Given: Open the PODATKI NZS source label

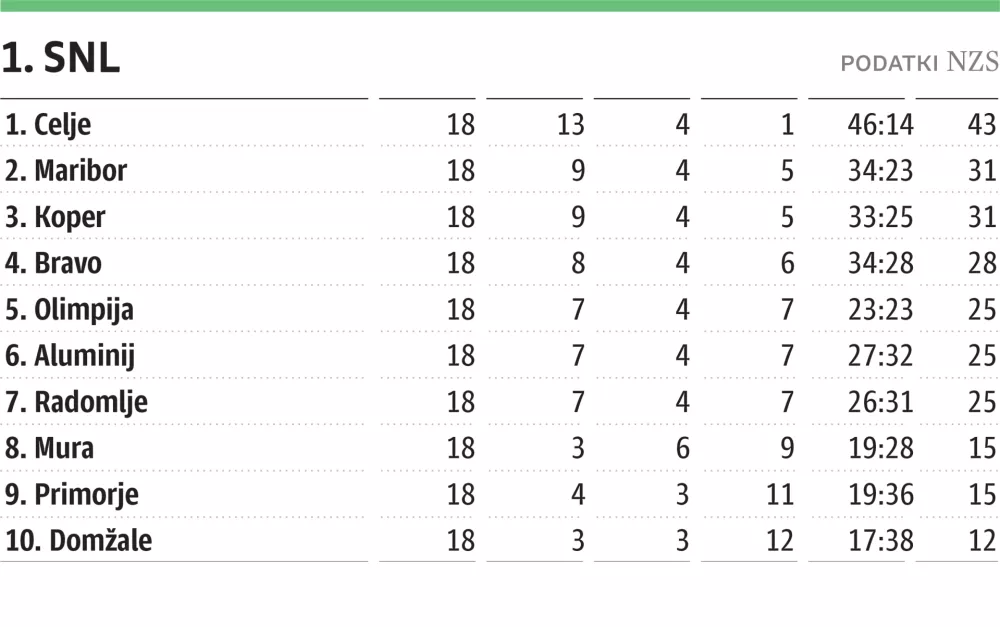Looking at the screenshot, I should pyautogui.click(x=919, y=62).
